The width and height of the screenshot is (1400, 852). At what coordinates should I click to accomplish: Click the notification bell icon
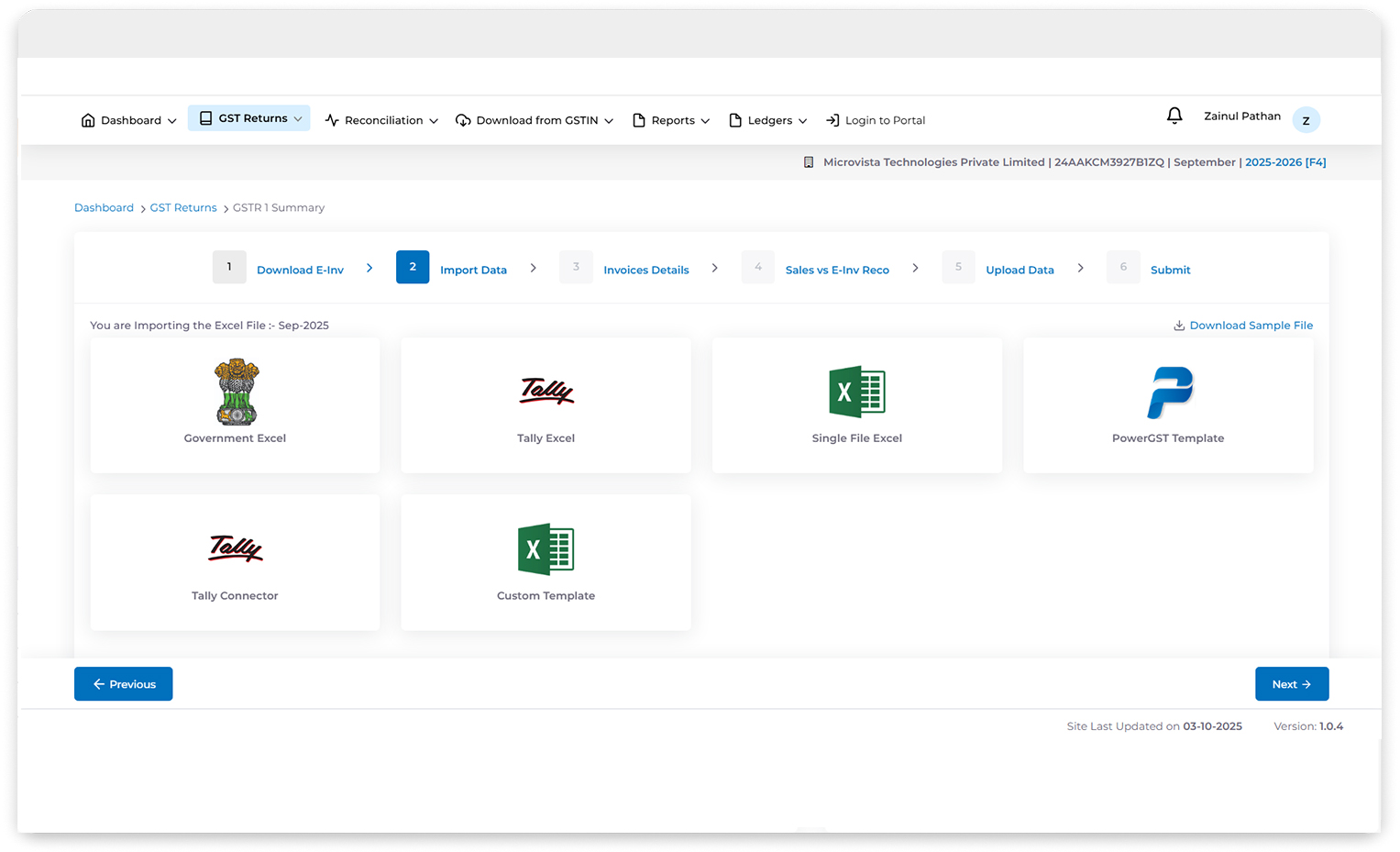[1174, 116]
